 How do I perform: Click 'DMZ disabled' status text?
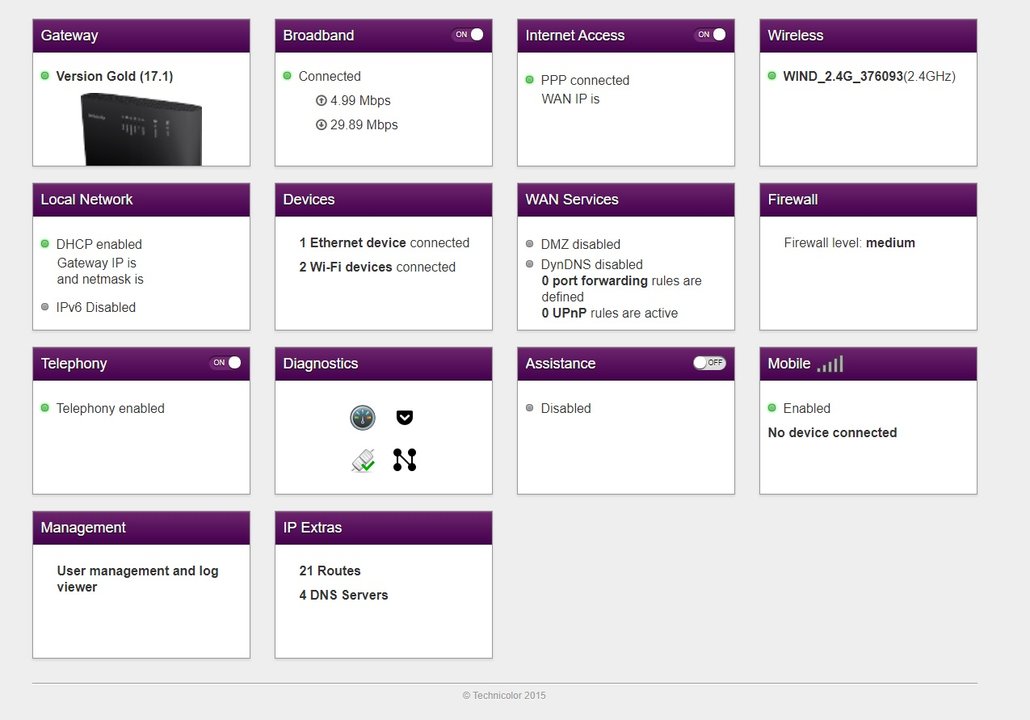pos(581,244)
